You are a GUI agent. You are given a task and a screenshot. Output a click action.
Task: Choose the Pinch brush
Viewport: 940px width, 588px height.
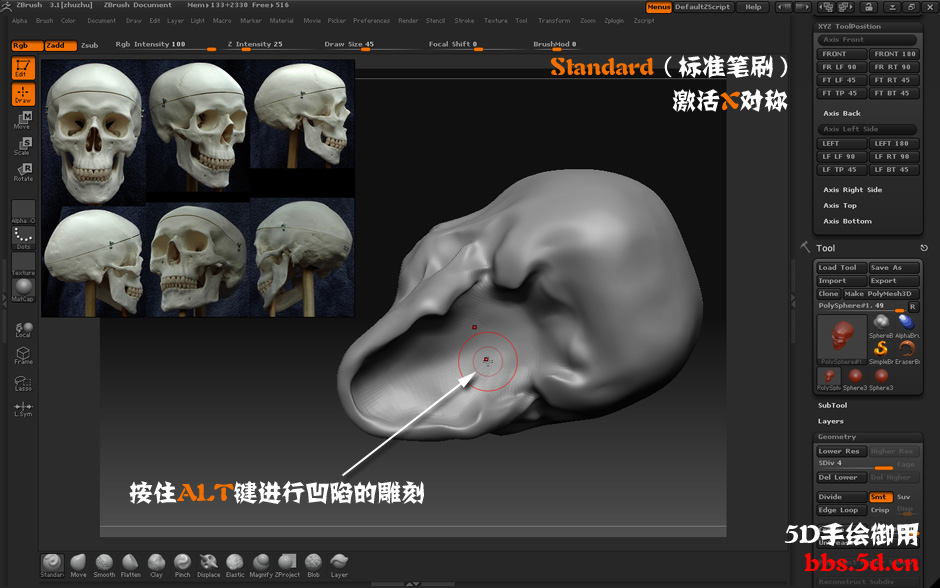pyautogui.click(x=182, y=565)
